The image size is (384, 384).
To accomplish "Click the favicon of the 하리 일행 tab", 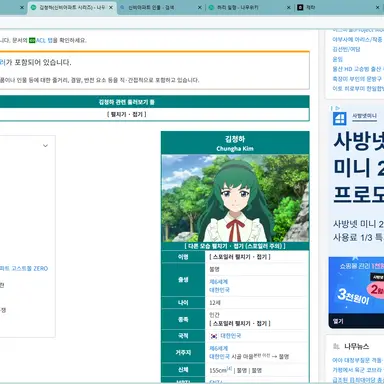I will pyautogui.click(x=211, y=7).
